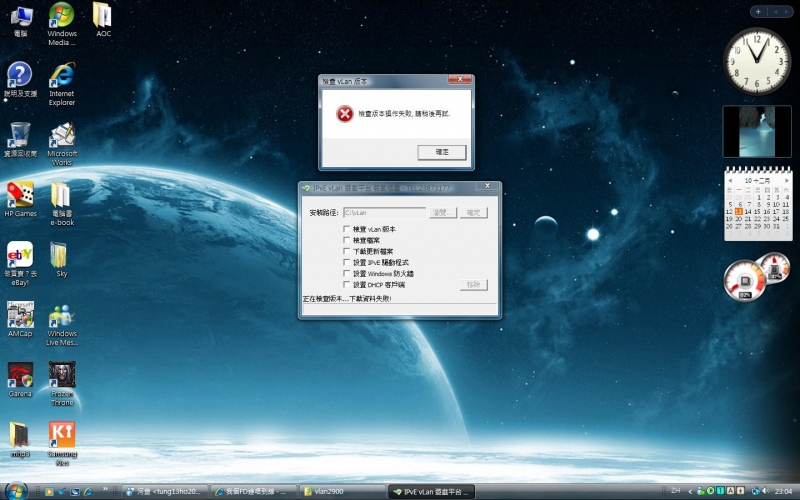
Task: Launch the AMCap desktop shortcut
Action: coord(20,319)
